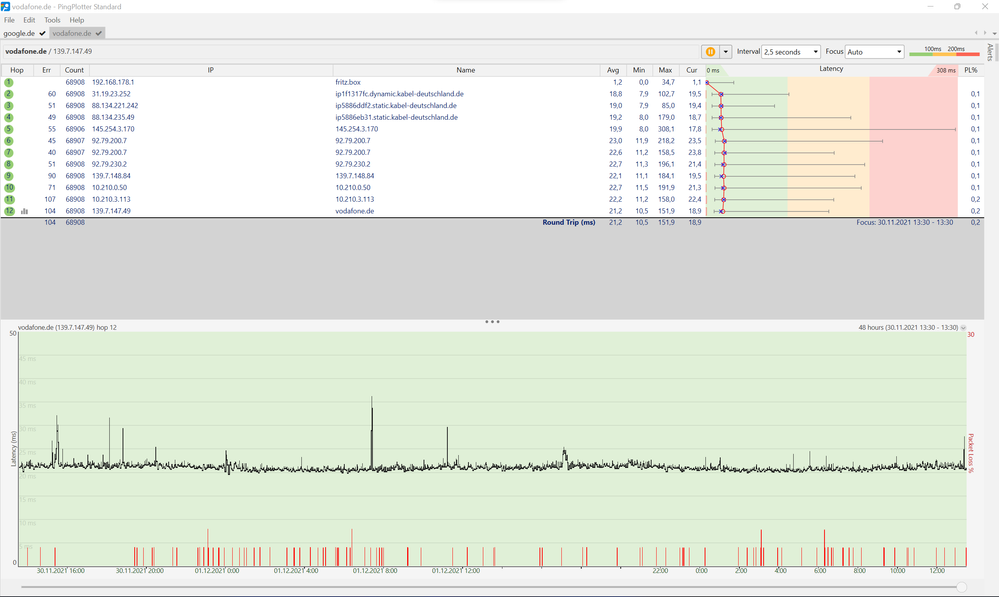This screenshot has width=999, height=597.
Task: Click the Focus: 30.11.2021 13:30 summary text
Action: tap(905, 222)
